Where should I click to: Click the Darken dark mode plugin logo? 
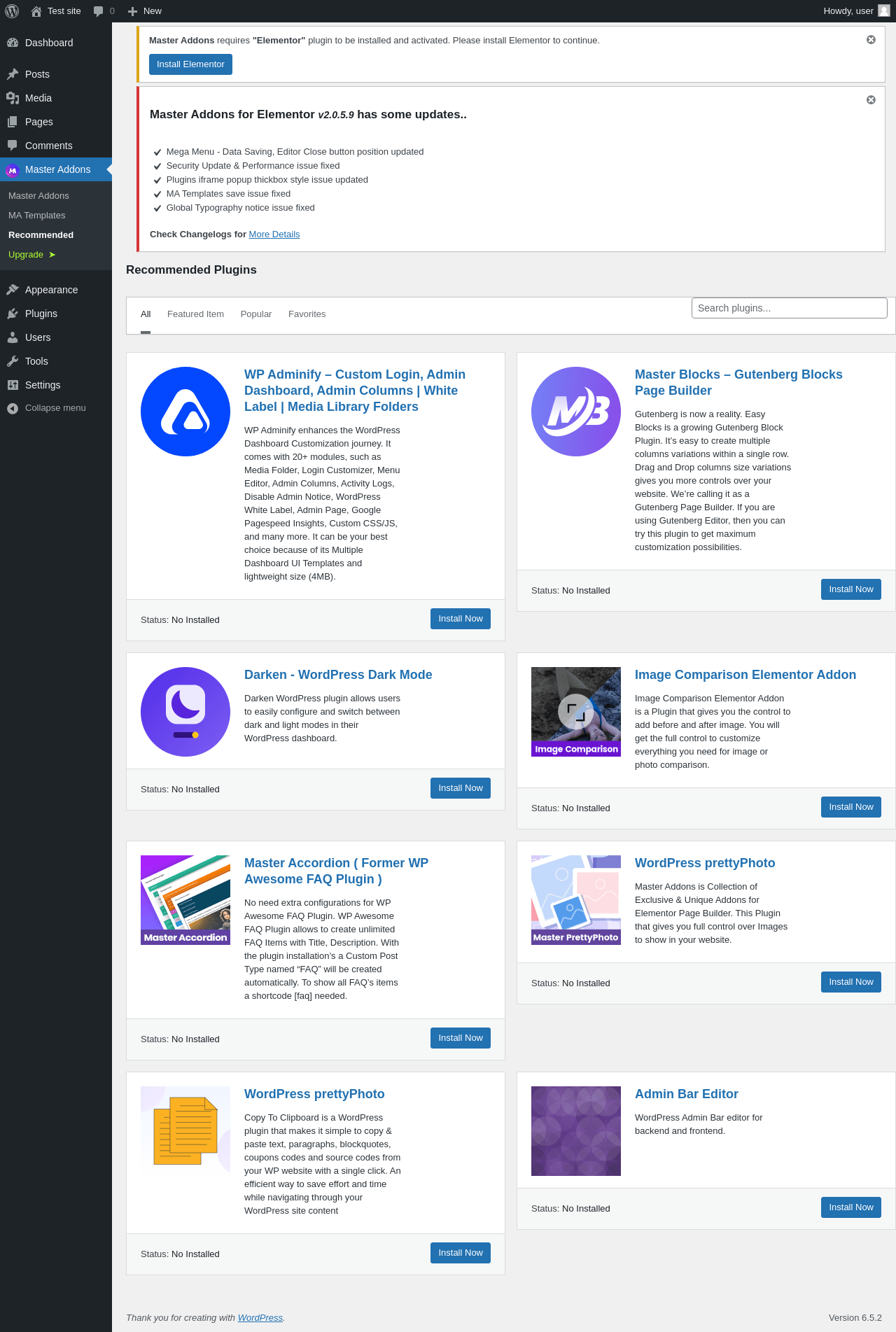tap(185, 712)
